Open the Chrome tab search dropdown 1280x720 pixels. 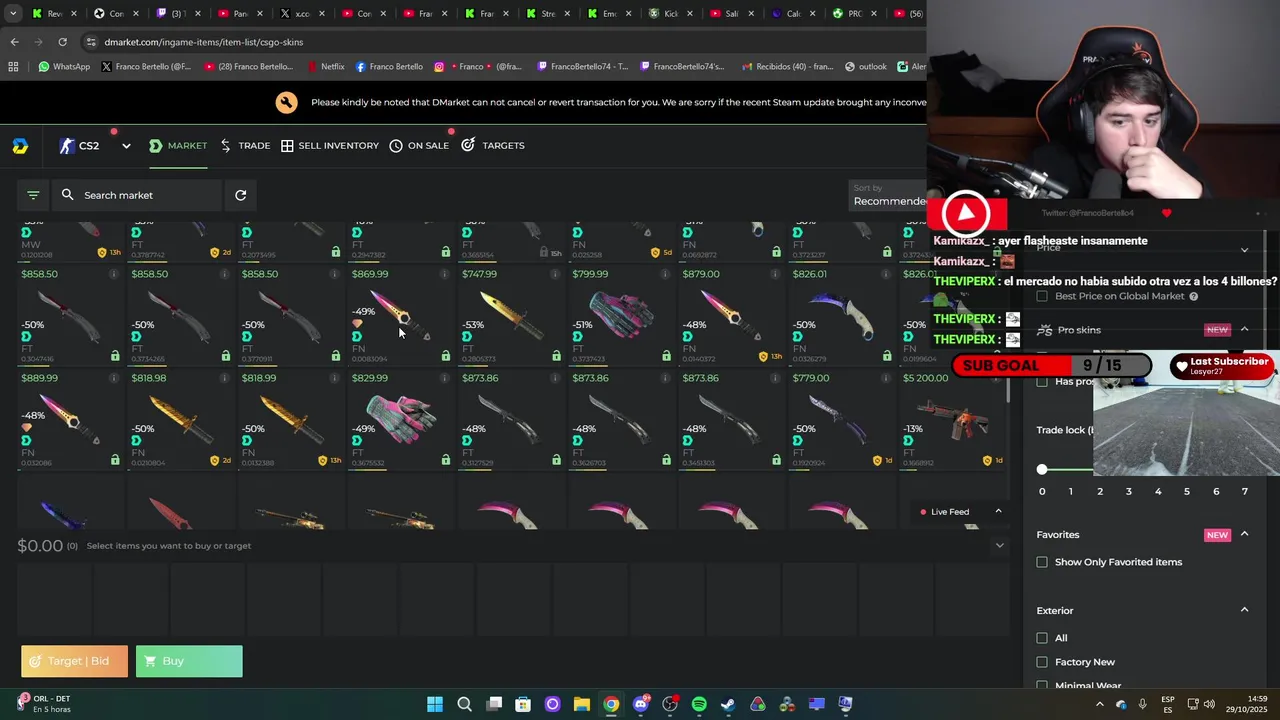[12, 13]
